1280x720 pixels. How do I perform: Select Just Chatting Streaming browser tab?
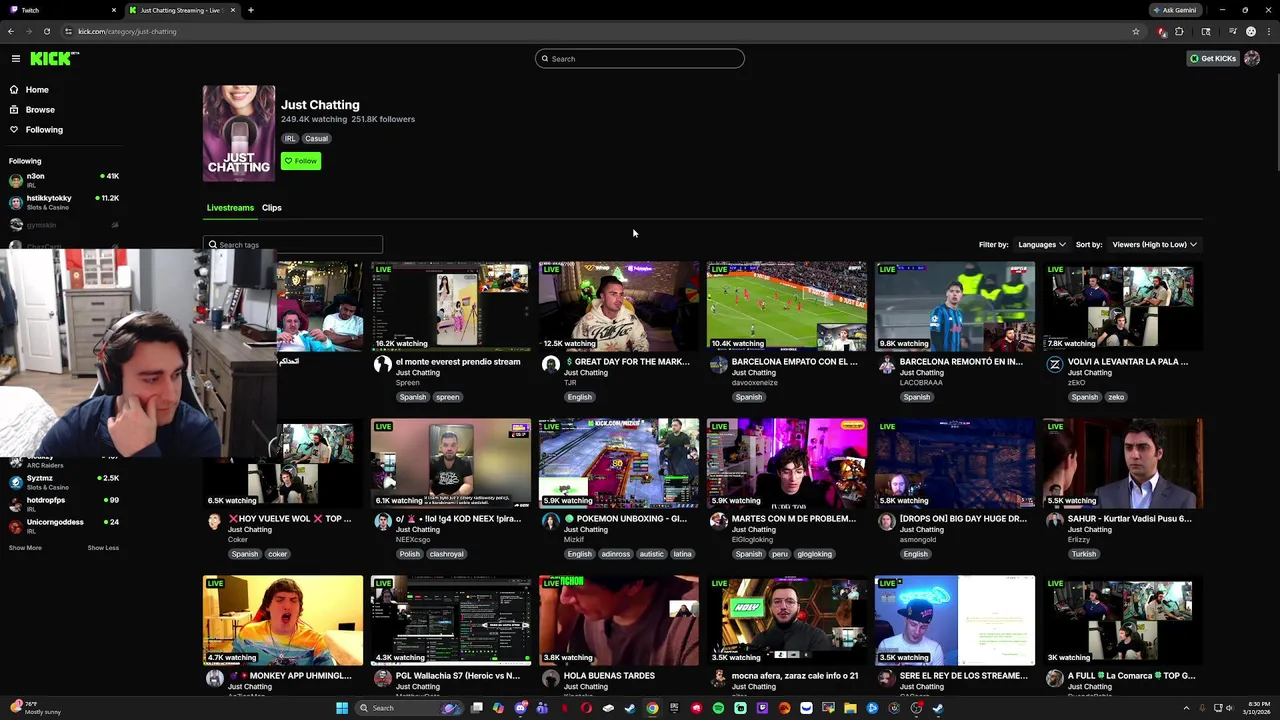click(x=182, y=10)
